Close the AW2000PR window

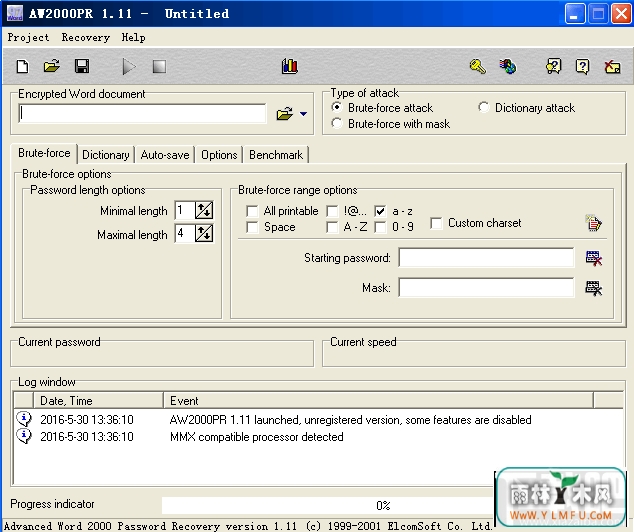tap(621, 14)
